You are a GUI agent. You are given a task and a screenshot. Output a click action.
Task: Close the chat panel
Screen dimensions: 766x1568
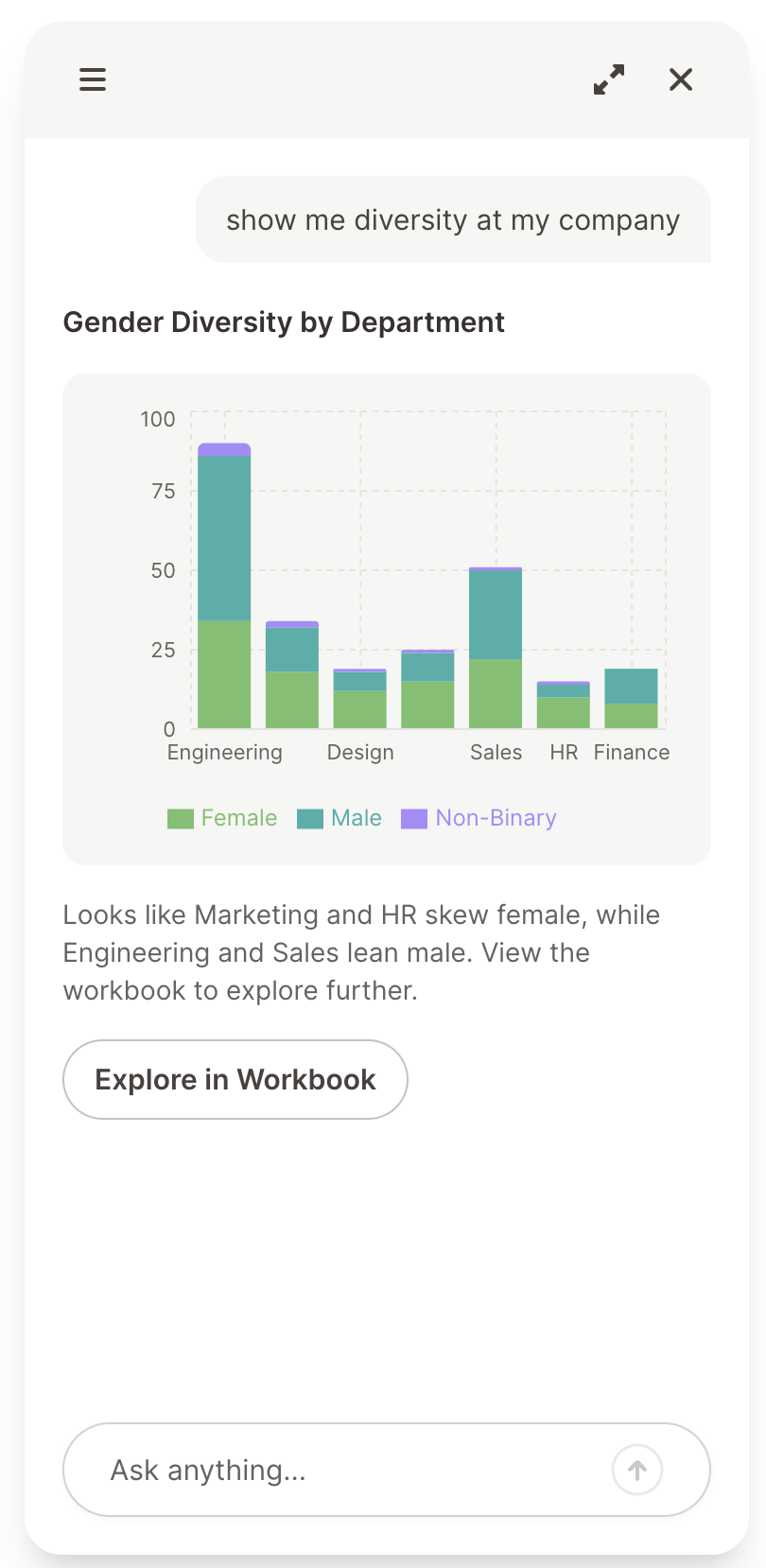pos(681,79)
